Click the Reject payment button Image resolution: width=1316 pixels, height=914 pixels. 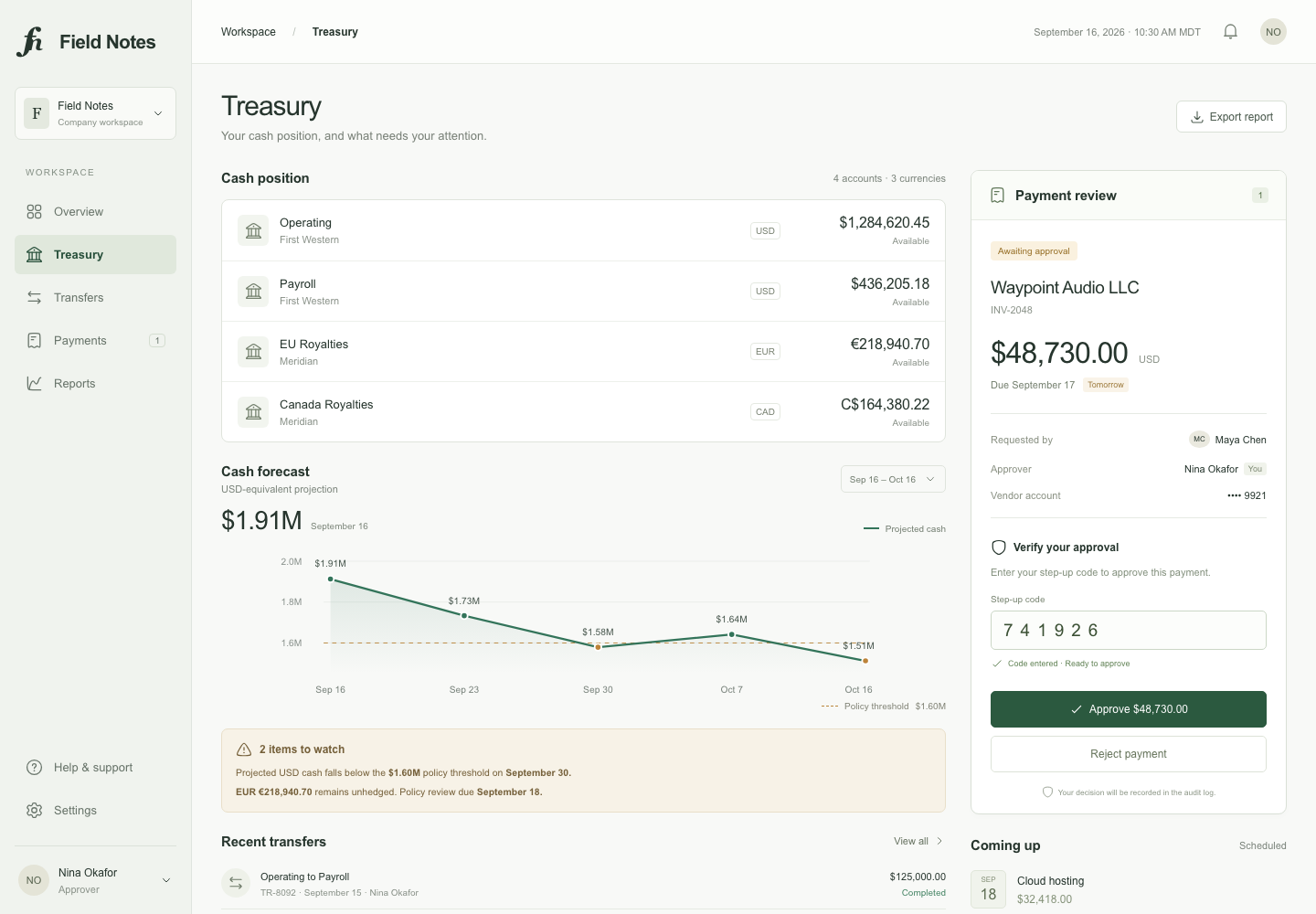[1129, 754]
